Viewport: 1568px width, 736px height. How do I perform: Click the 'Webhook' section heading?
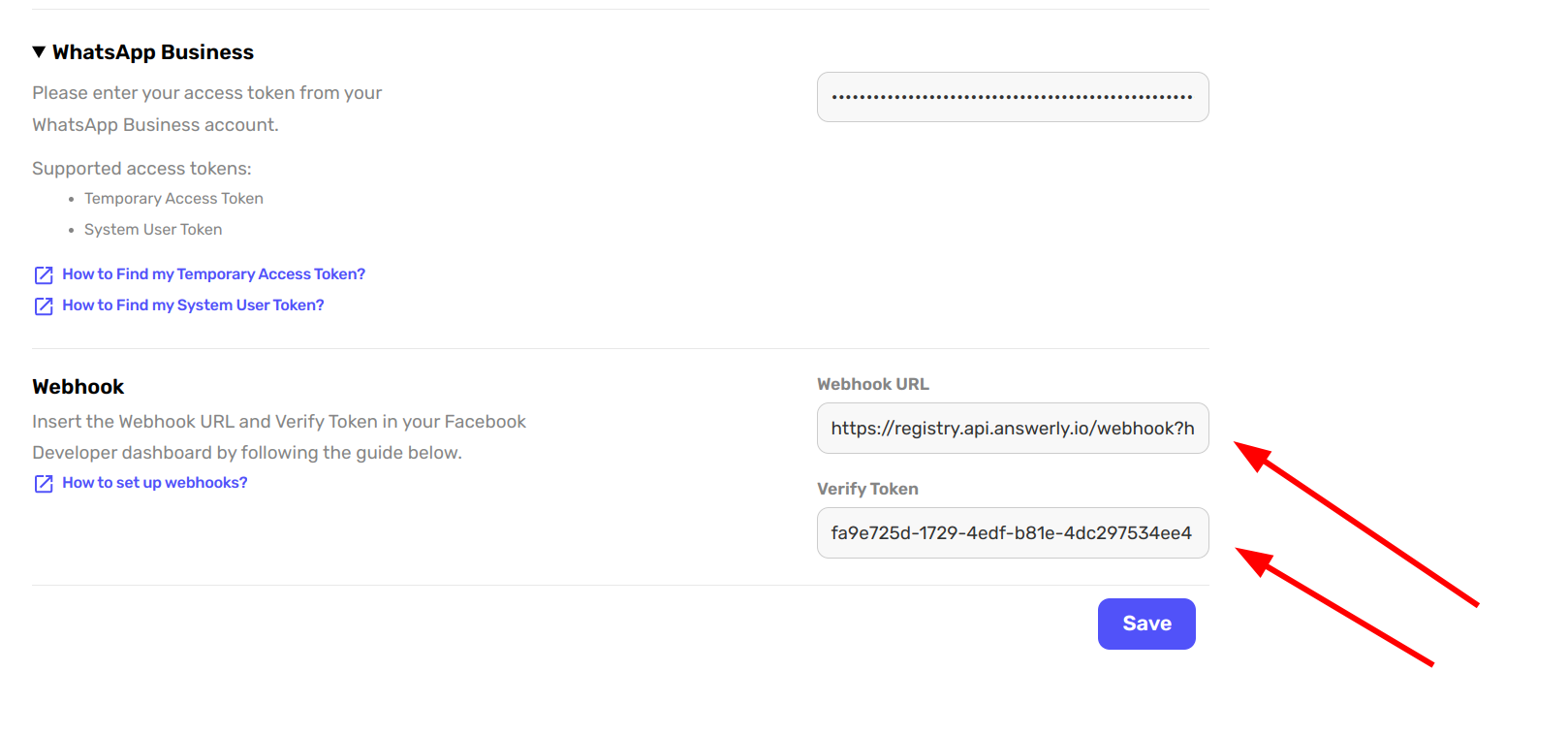pos(78,387)
